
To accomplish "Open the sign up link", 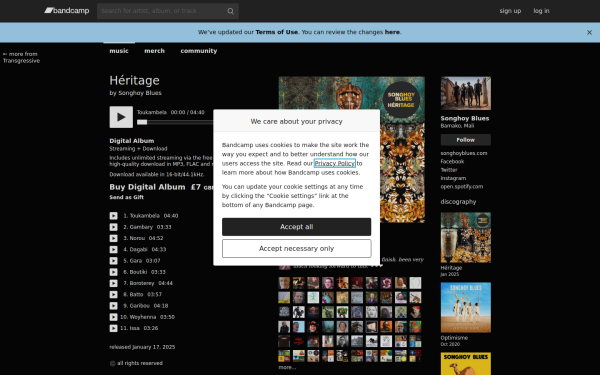I will click(510, 11).
